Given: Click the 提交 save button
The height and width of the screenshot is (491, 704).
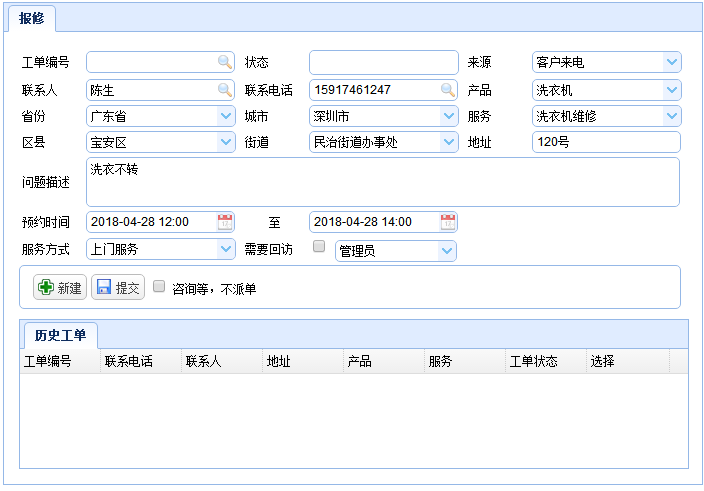Looking at the screenshot, I should pos(118,288).
